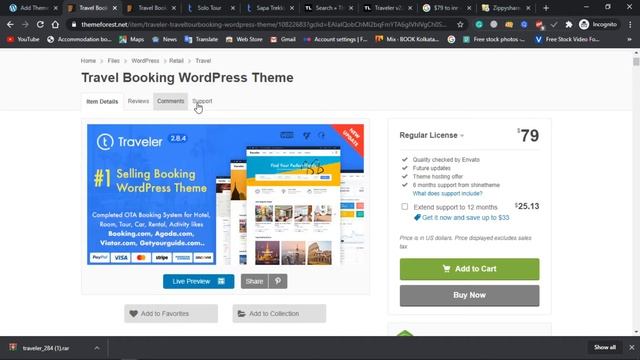Click the Share button

point(255,281)
